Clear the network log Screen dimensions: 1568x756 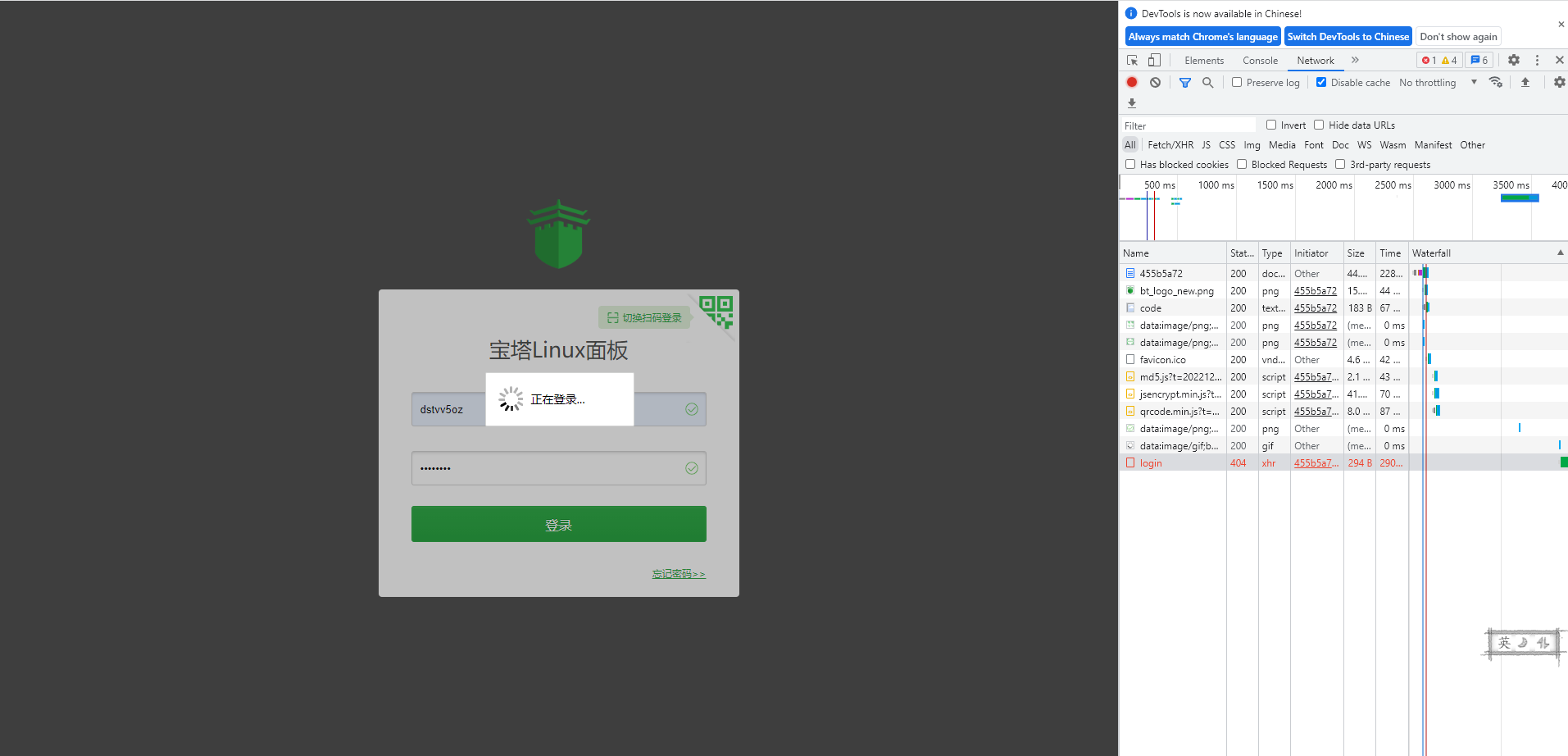[1155, 82]
